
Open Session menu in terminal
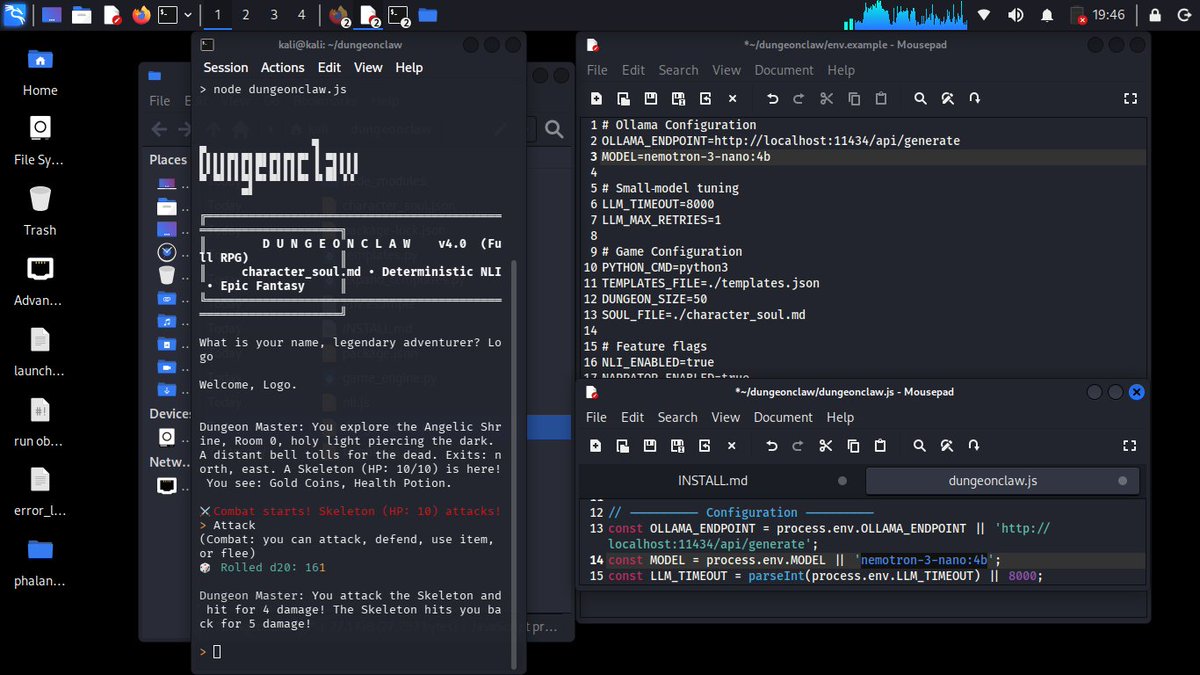(x=226, y=67)
